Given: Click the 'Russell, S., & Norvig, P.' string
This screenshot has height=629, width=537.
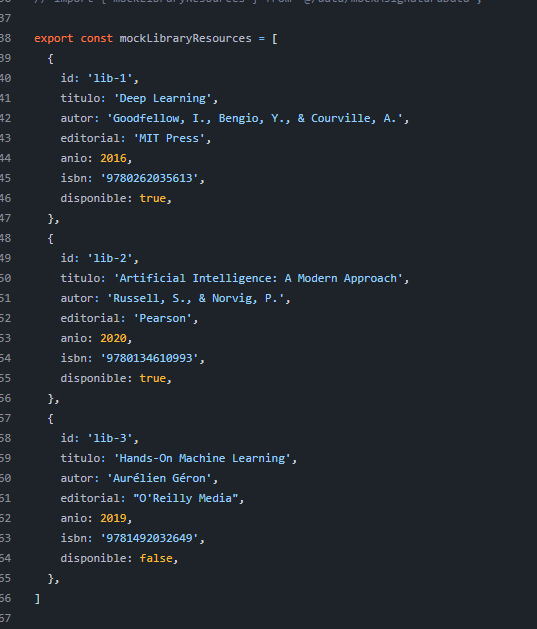Looking at the screenshot, I should (195, 298).
